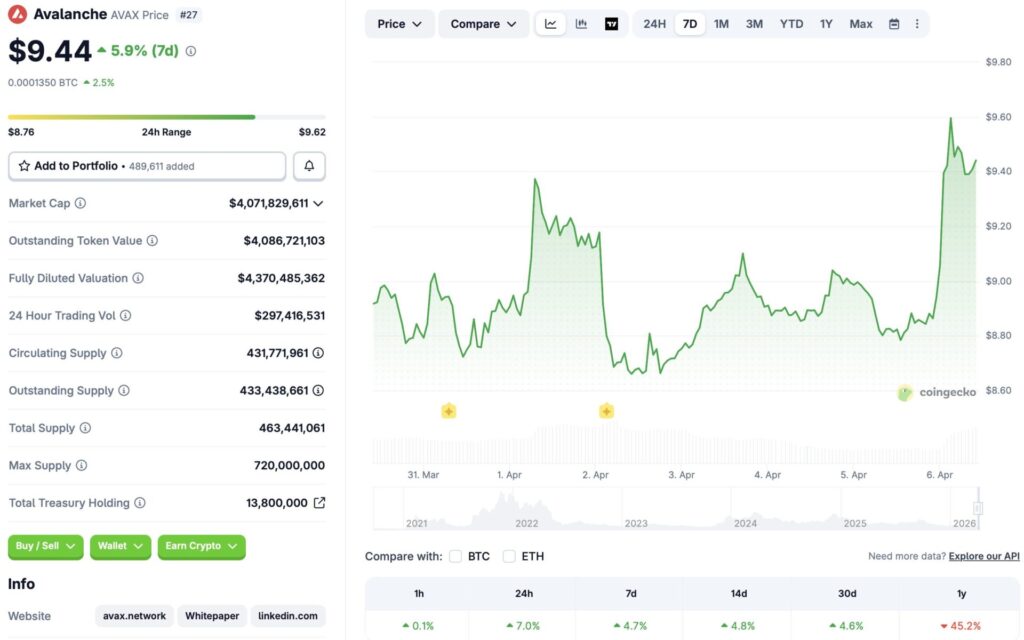Open the Total Treasury Holding external link icon
The image size is (1024, 640).
click(320, 503)
